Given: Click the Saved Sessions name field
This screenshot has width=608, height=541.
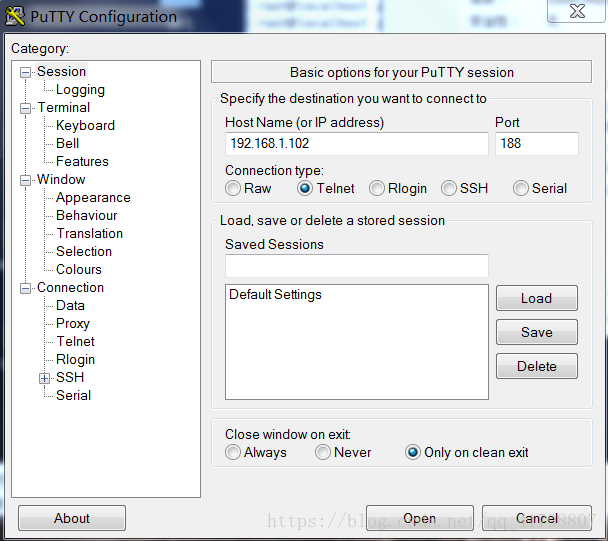Looking at the screenshot, I should tap(356, 266).
